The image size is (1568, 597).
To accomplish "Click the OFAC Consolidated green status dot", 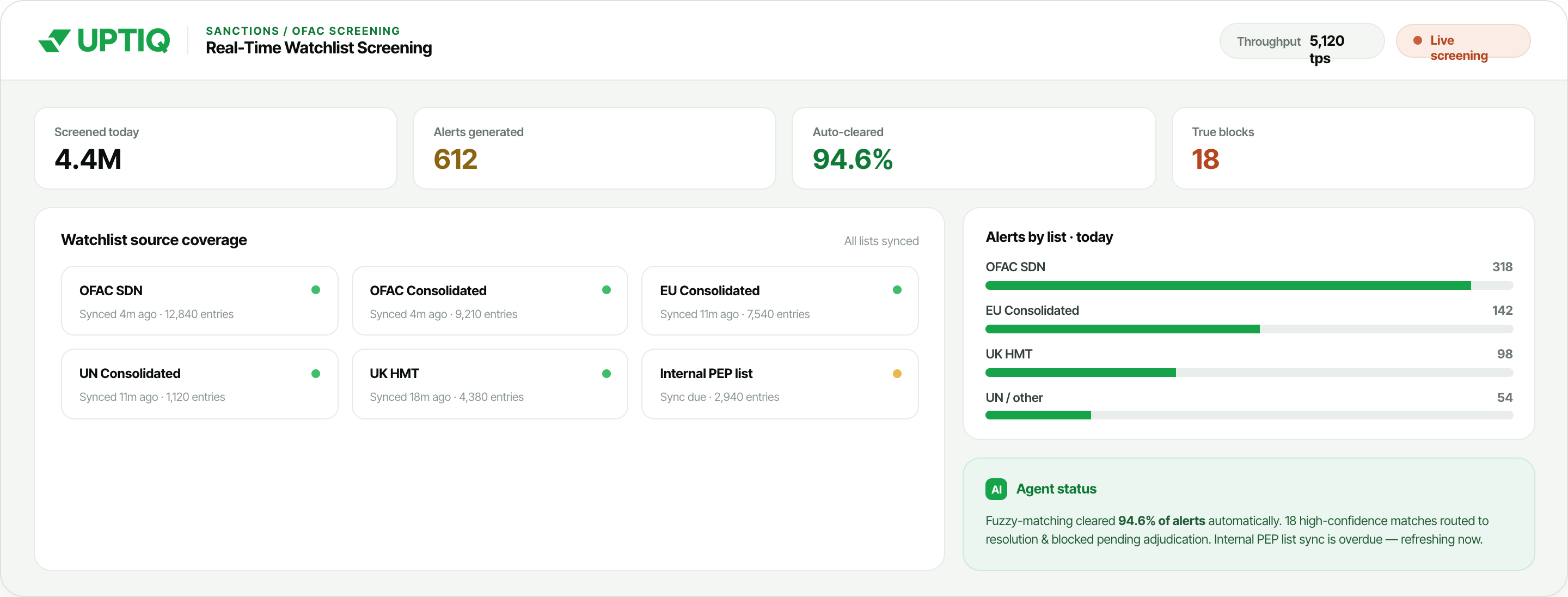I will pos(607,290).
